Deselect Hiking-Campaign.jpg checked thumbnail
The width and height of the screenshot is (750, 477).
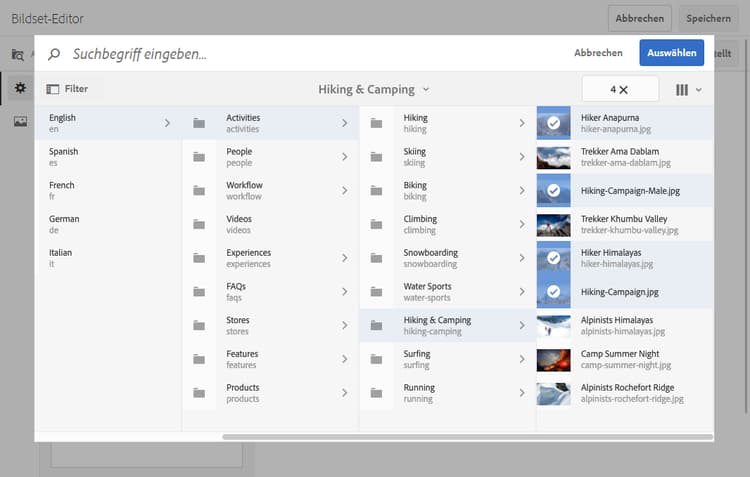pos(553,291)
